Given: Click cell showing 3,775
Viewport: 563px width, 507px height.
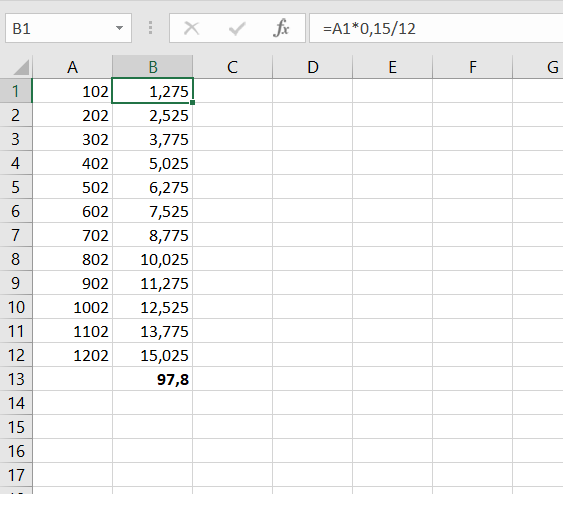Looking at the screenshot, I should (153, 139).
